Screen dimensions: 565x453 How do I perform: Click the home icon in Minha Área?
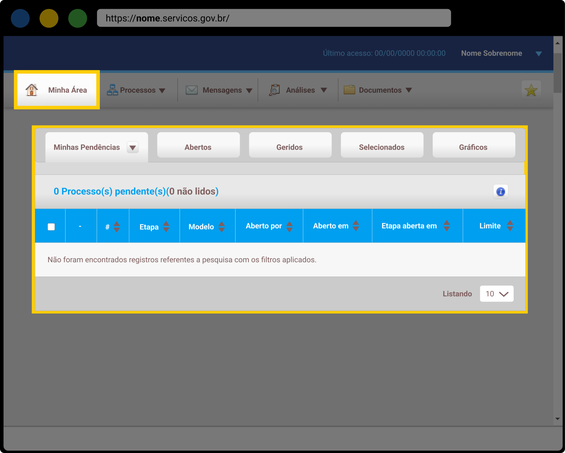point(32,90)
